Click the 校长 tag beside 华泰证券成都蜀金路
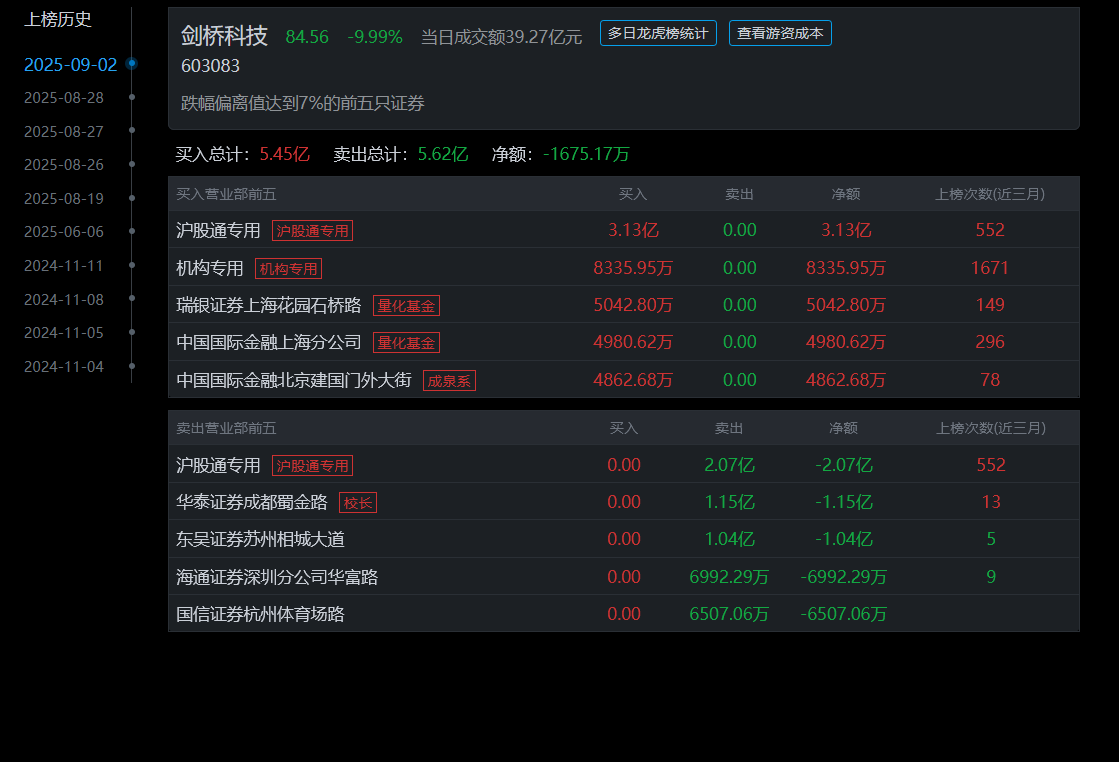The image size is (1119, 762). (x=358, y=502)
